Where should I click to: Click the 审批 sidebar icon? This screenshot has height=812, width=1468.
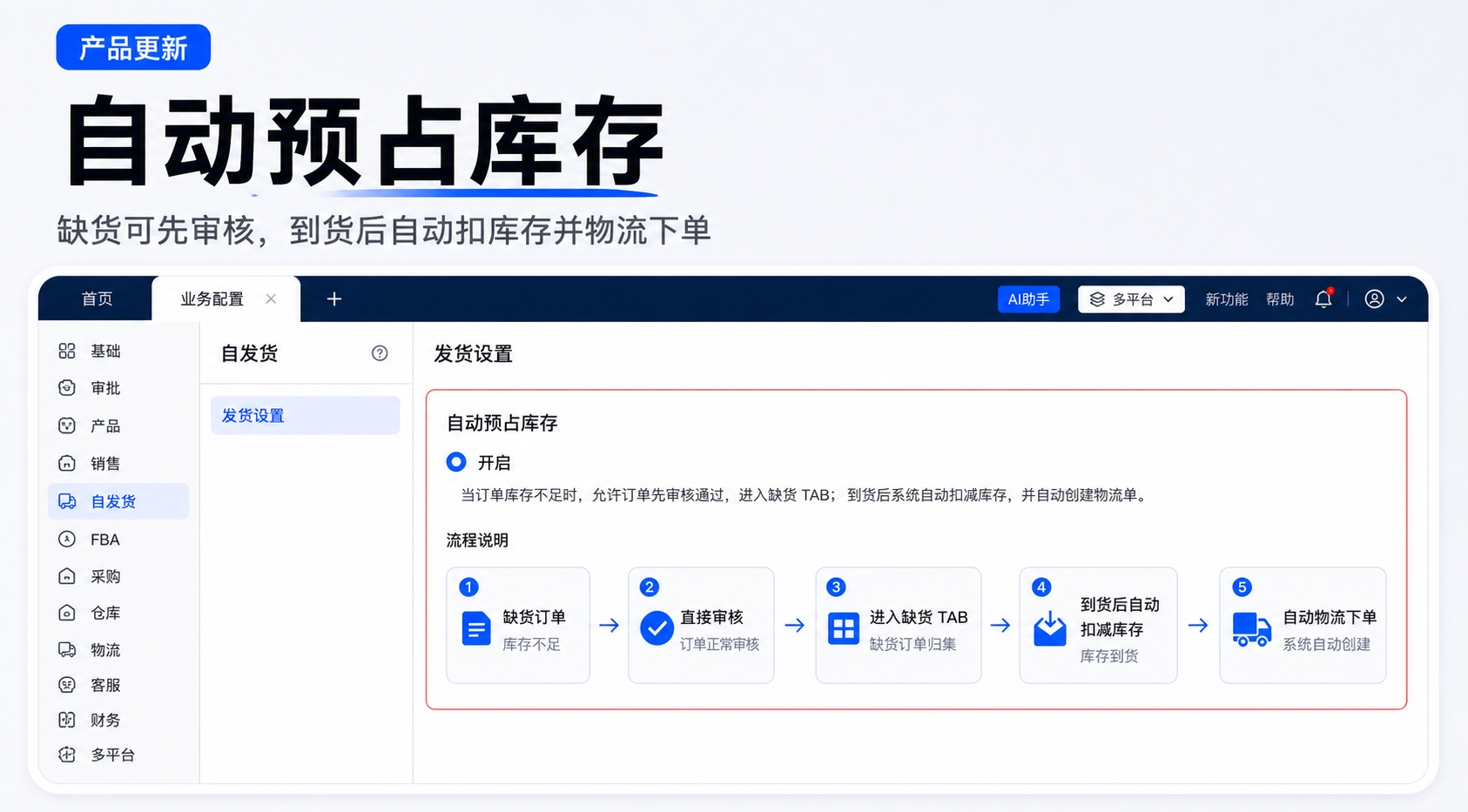tap(67, 388)
